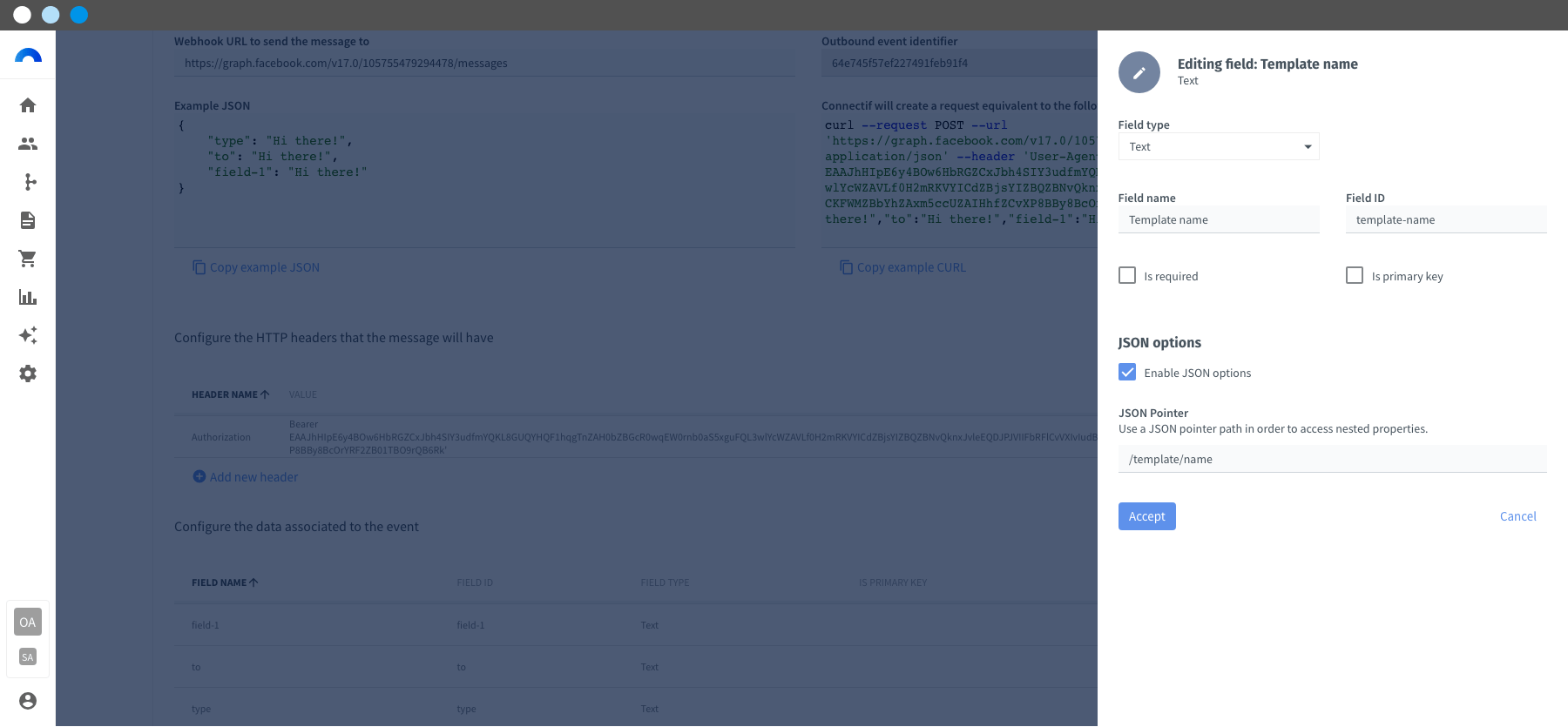Image resolution: width=1568 pixels, height=727 pixels.
Task: Open the Field type dropdown
Action: [1219, 146]
